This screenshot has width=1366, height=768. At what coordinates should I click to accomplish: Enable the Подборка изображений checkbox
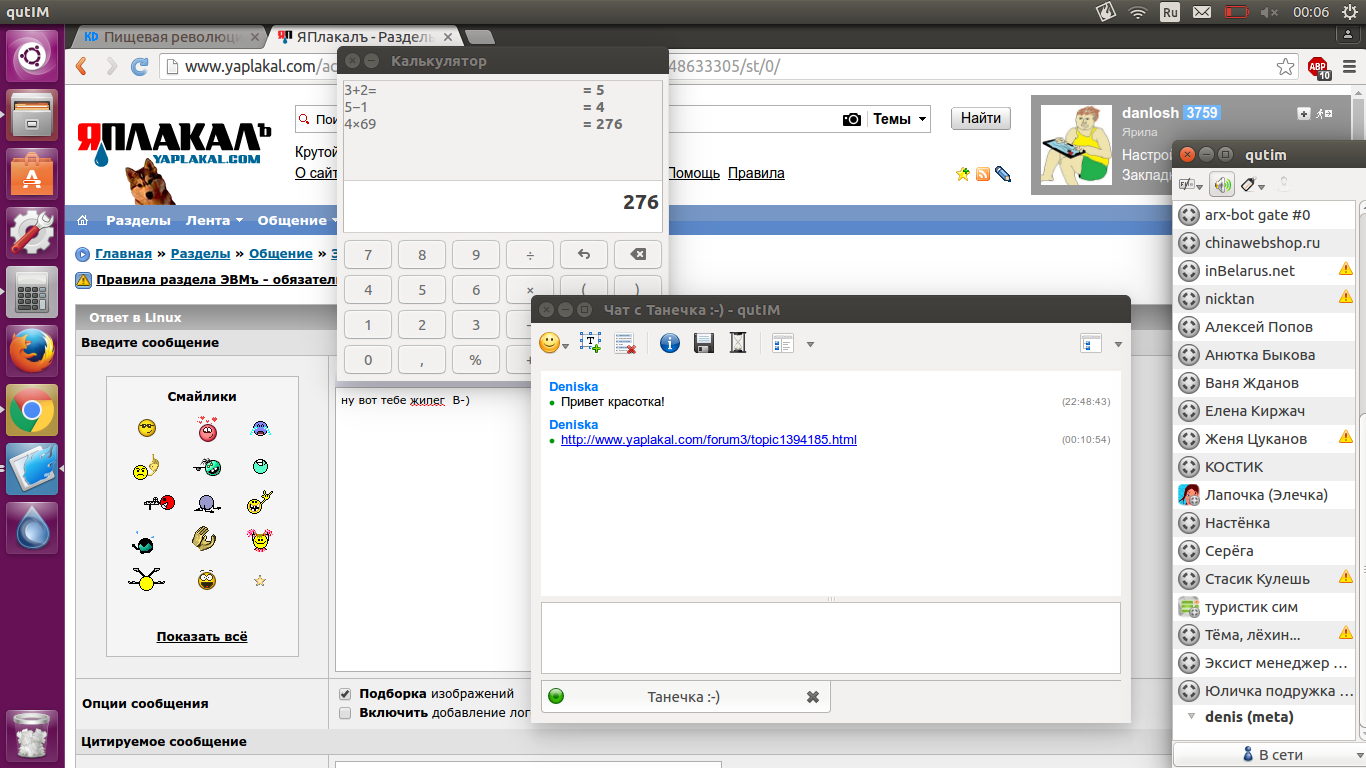[345, 693]
